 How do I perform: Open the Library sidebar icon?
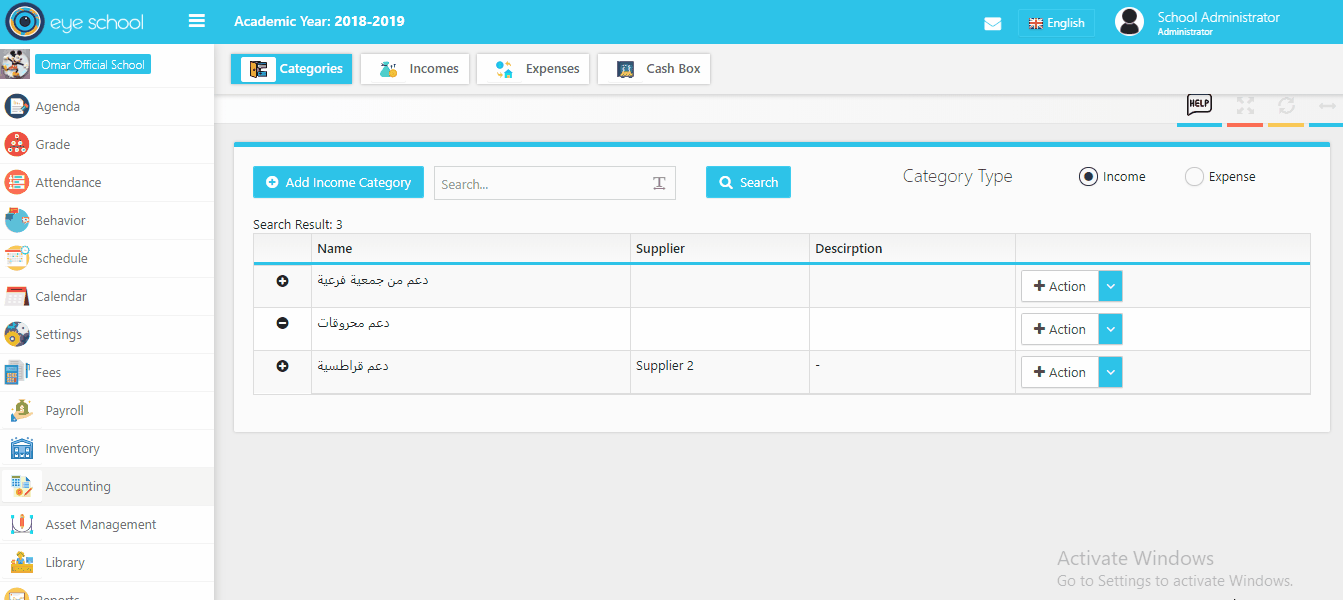[x=22, y=562]
